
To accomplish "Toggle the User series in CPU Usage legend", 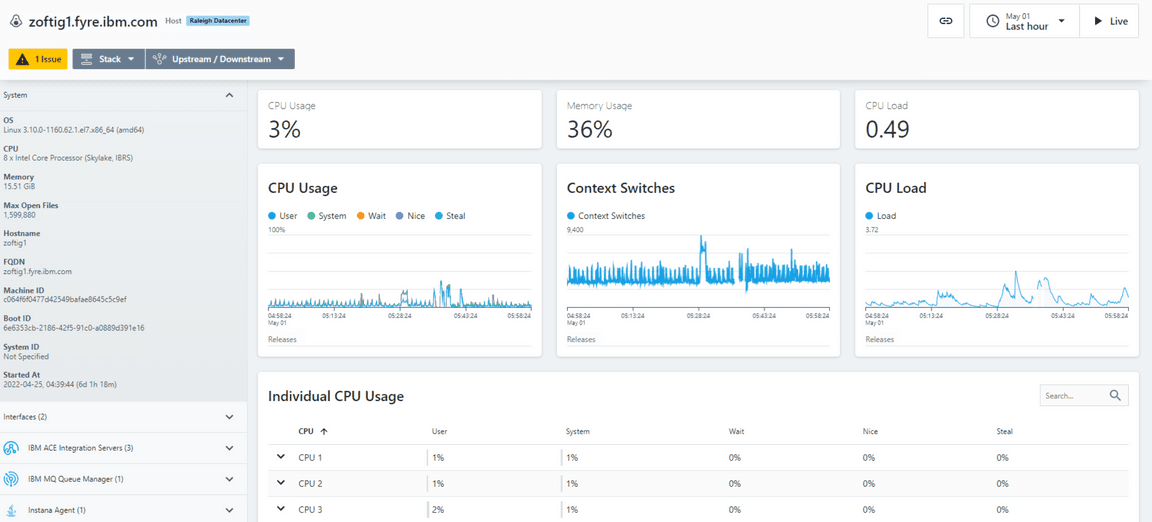I will 283,216.
